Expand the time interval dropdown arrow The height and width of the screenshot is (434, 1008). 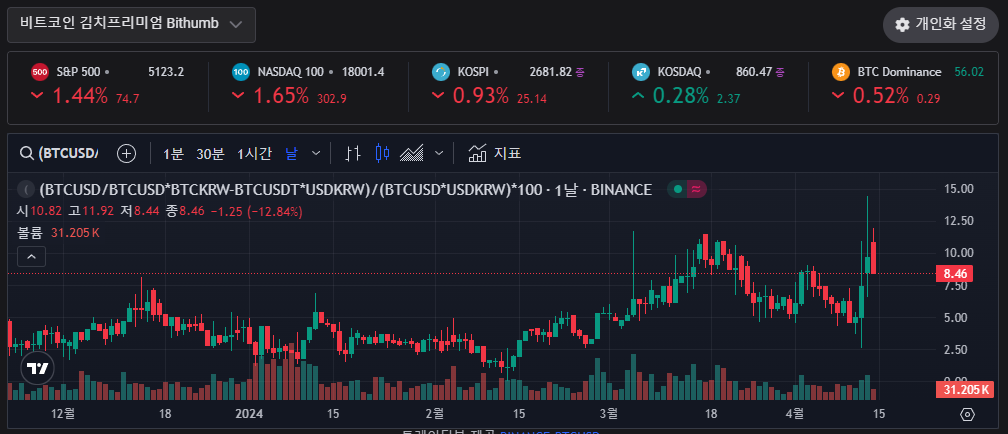point(316,154)
